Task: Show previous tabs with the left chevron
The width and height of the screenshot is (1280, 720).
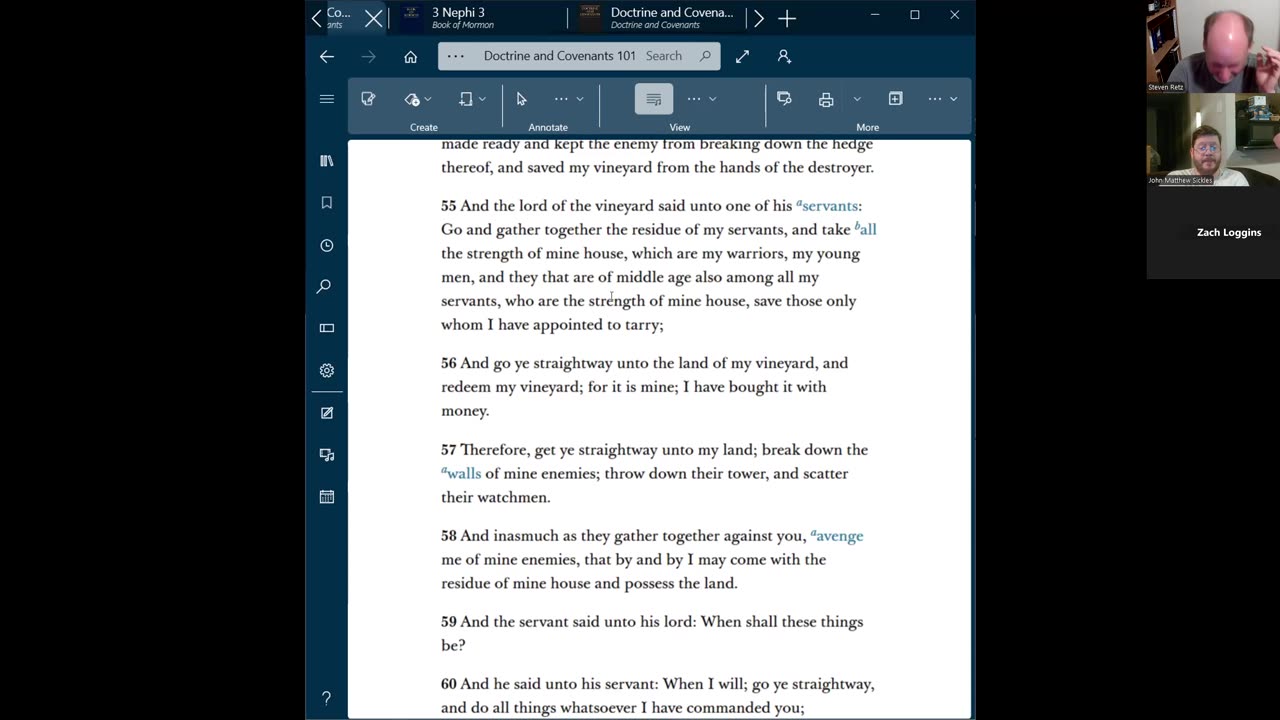Action: [317, 18]
